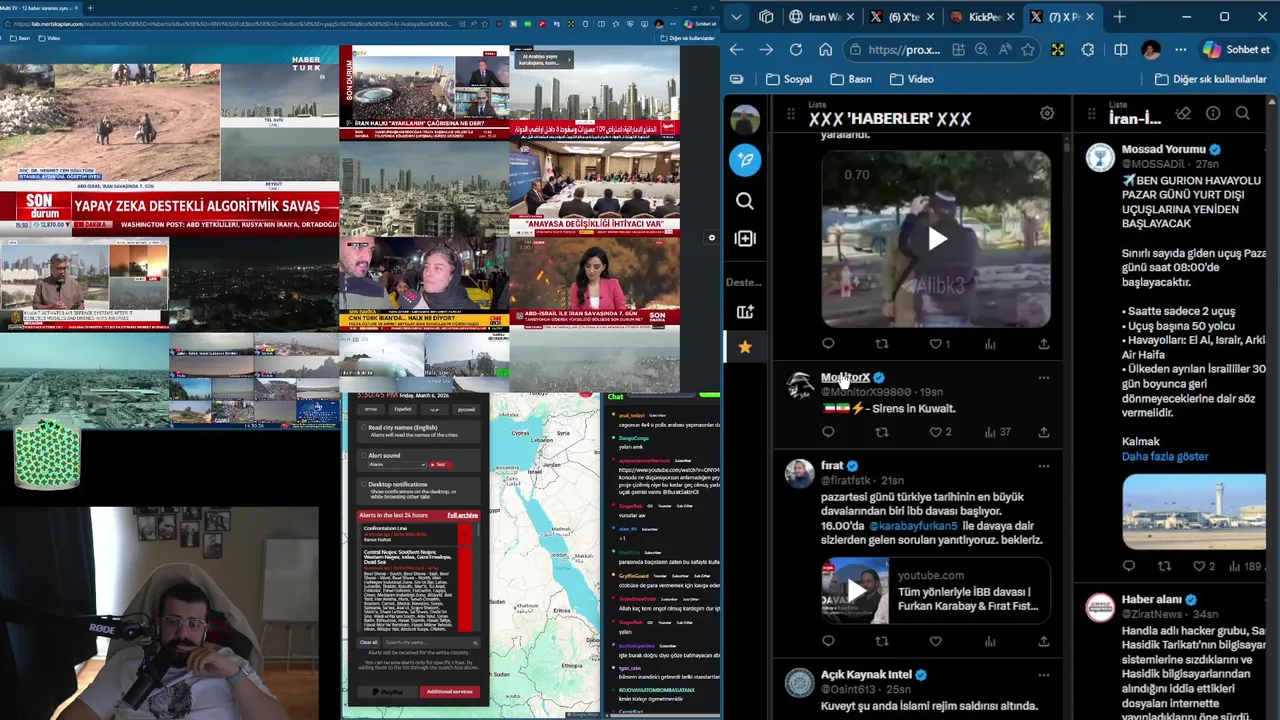Like the MonitorX Sirens in Kuwait post

[935, 432]
